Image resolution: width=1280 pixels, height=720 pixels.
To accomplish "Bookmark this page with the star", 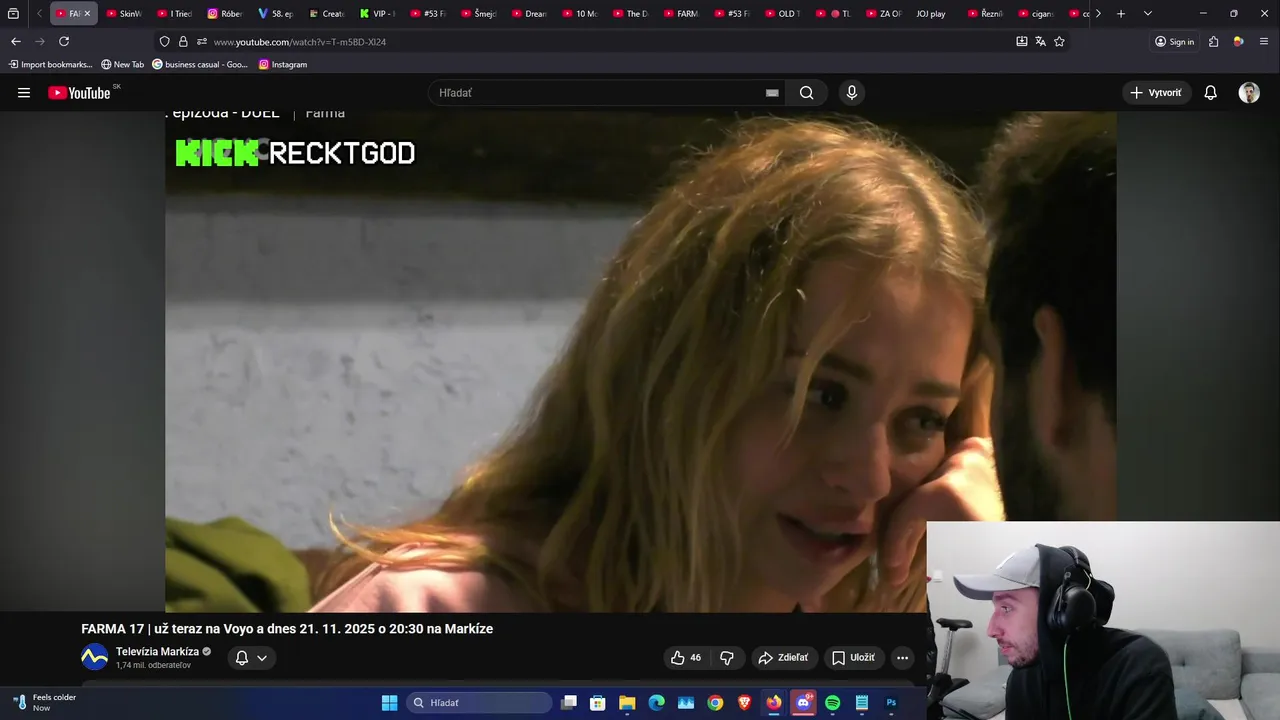I will 1059,42.
